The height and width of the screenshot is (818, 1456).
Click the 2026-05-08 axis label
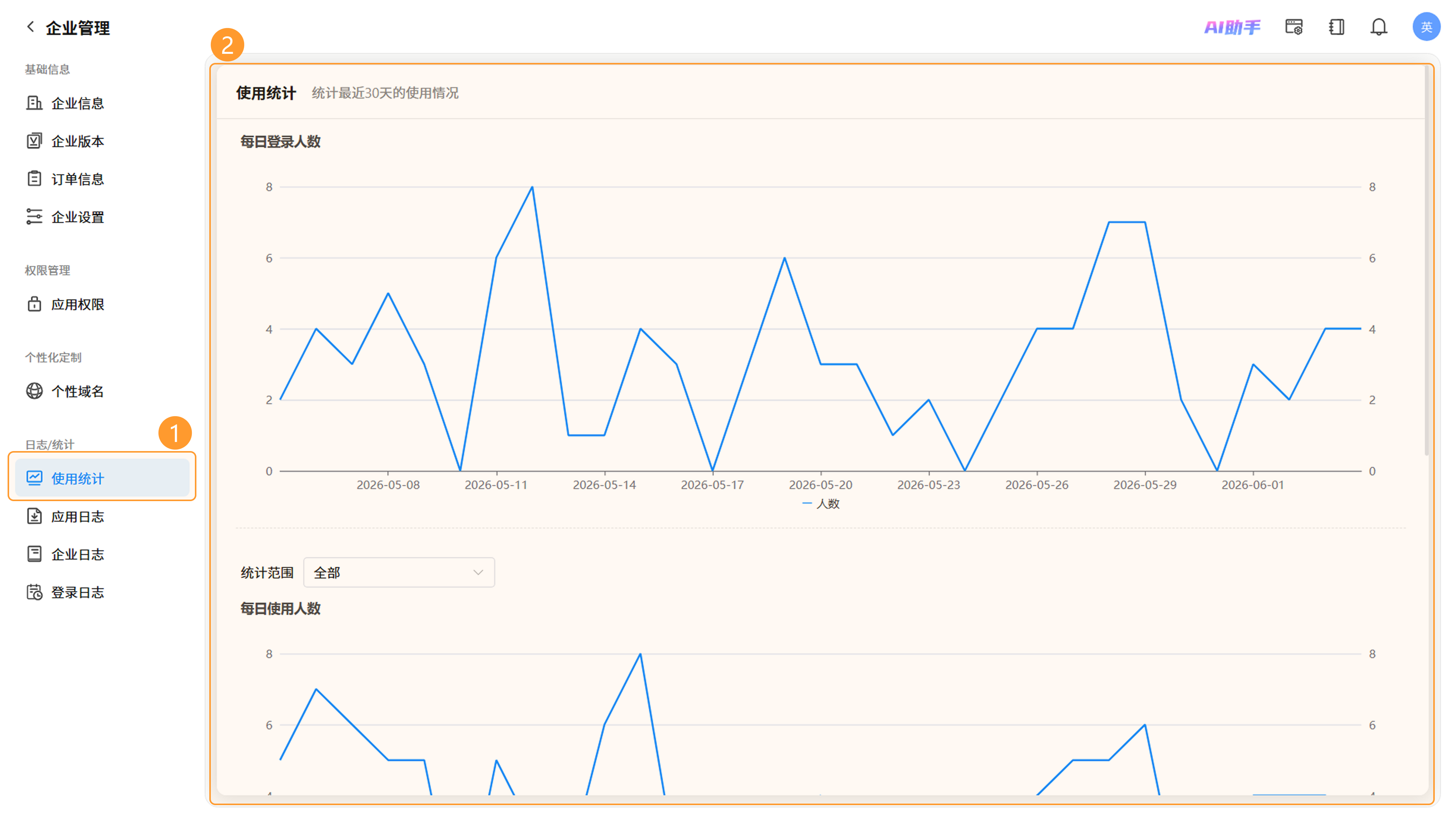(388, 485)
